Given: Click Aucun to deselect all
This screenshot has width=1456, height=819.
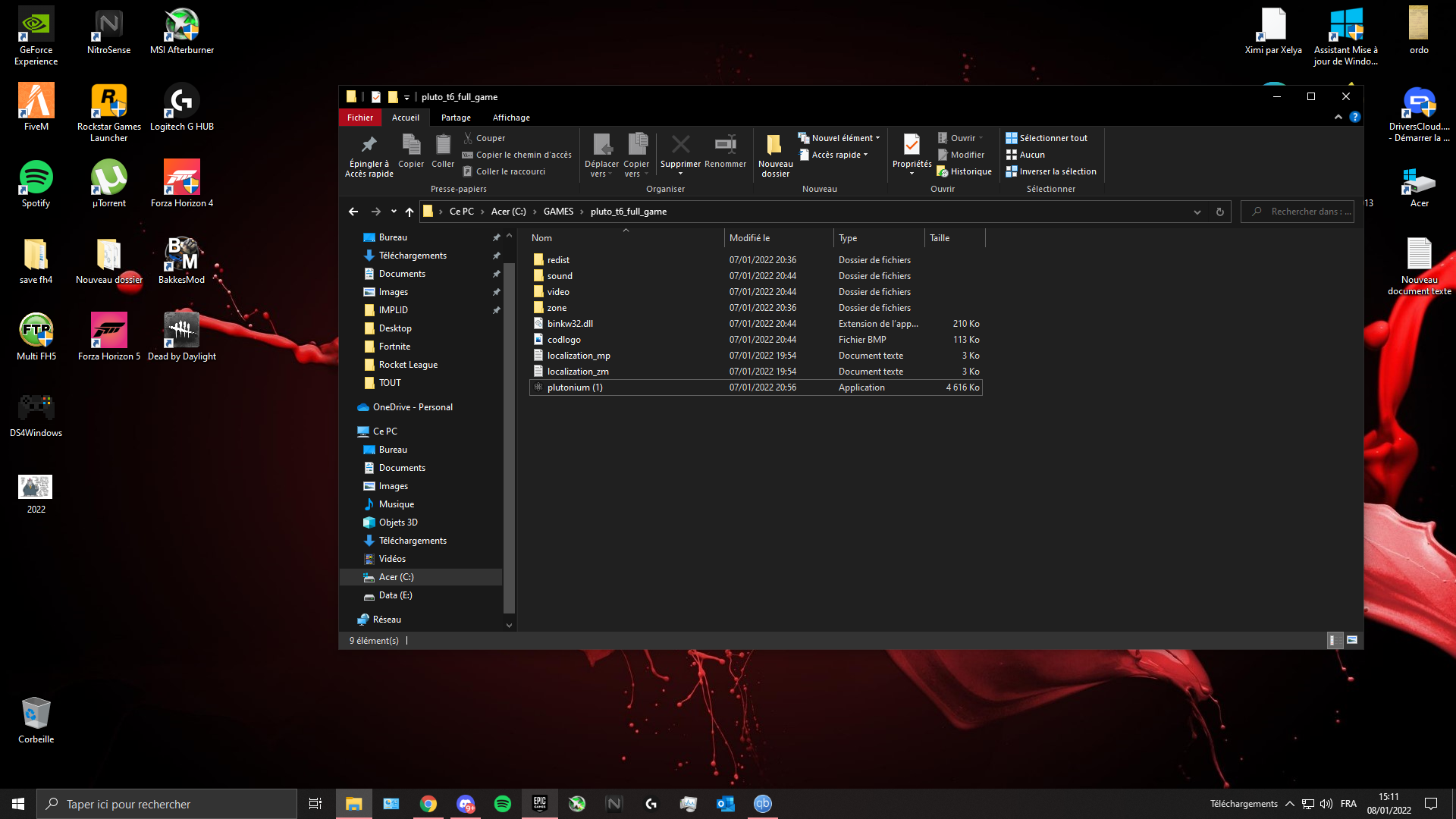Looking at the screenshot, I should [x=1025, y=155].
